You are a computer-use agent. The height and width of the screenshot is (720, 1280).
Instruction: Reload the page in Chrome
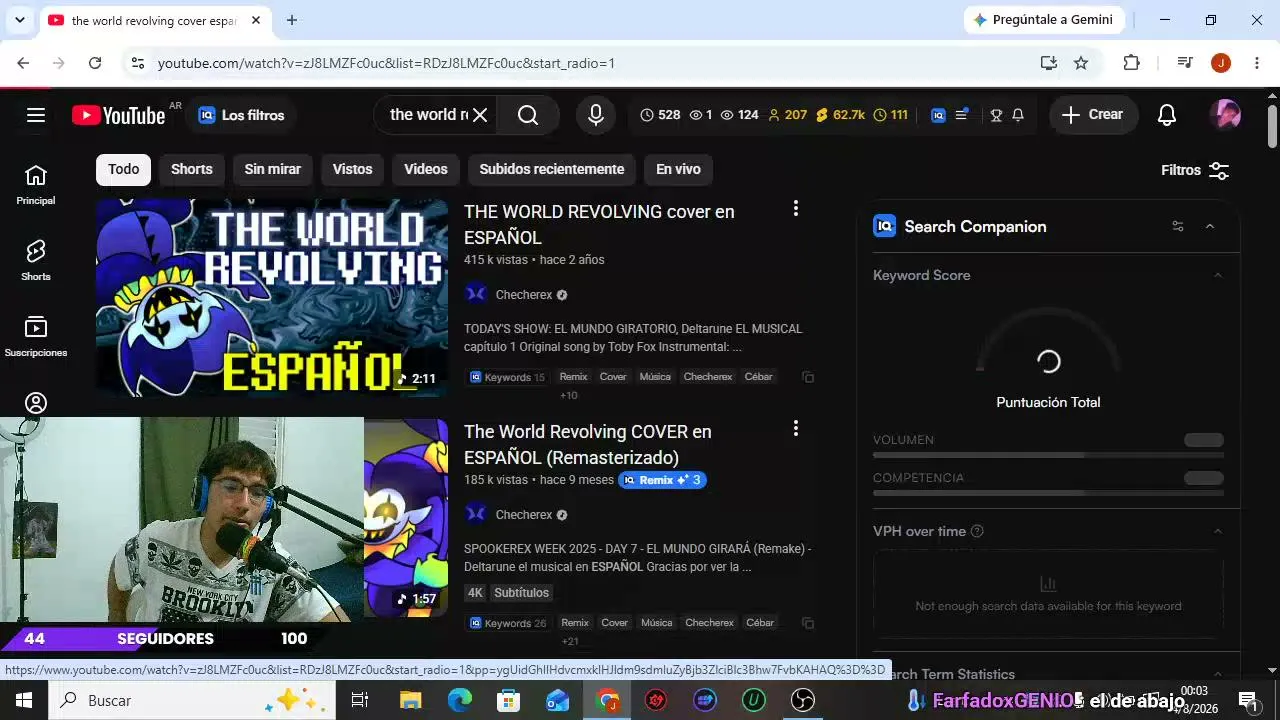pos(95,63)
